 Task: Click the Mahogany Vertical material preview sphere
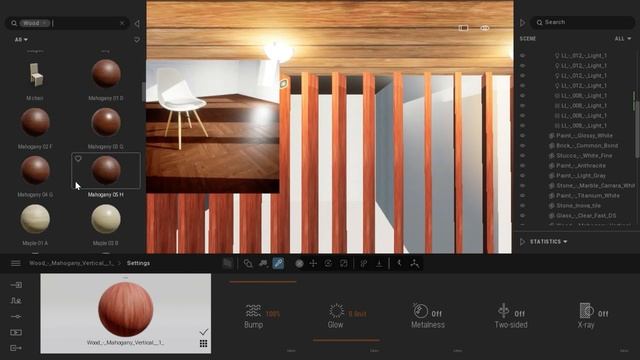[x=126, y=309]
